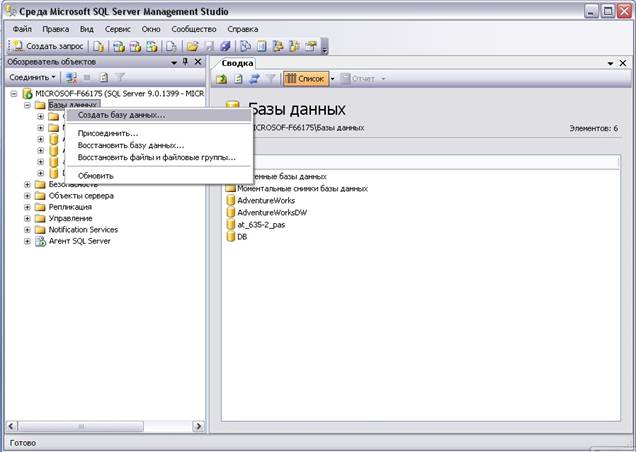Click the connect Object Explorer icon next to Соединить
This screenshot has height=452, width=636.
71,77
